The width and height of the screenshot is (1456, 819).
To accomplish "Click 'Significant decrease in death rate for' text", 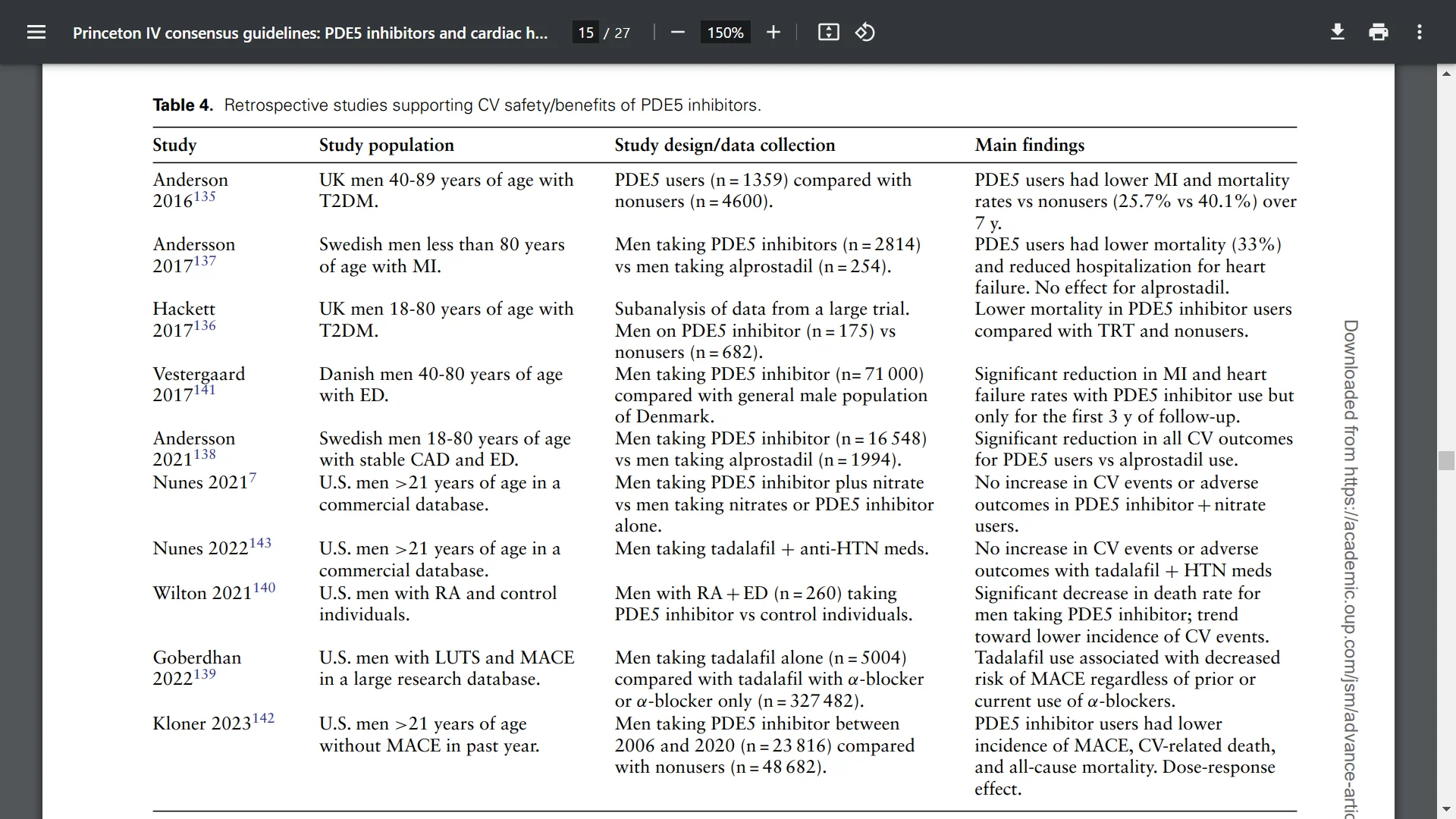I will 1117,593.
